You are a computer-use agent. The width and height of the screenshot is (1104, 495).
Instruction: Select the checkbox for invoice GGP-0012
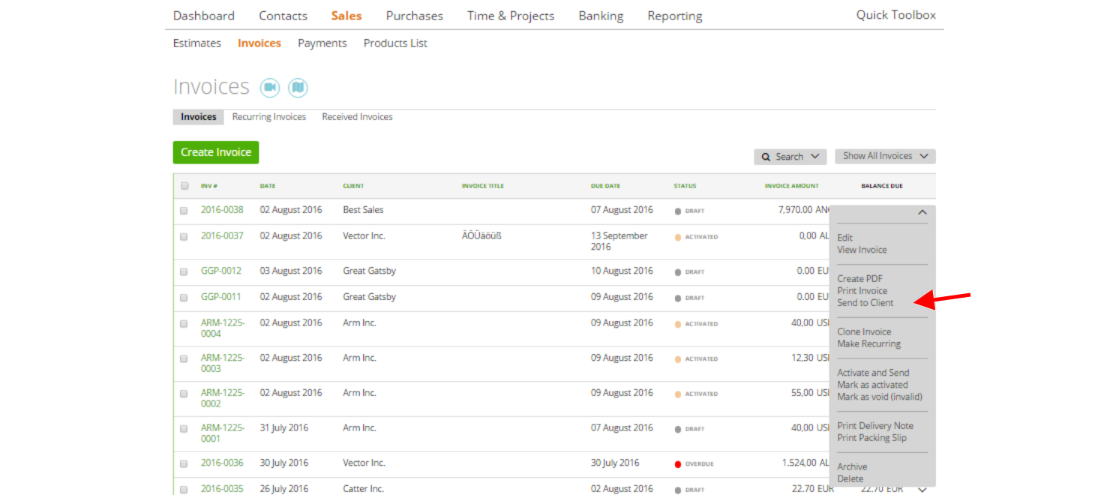pyautogui.click(x=184, y=271)
